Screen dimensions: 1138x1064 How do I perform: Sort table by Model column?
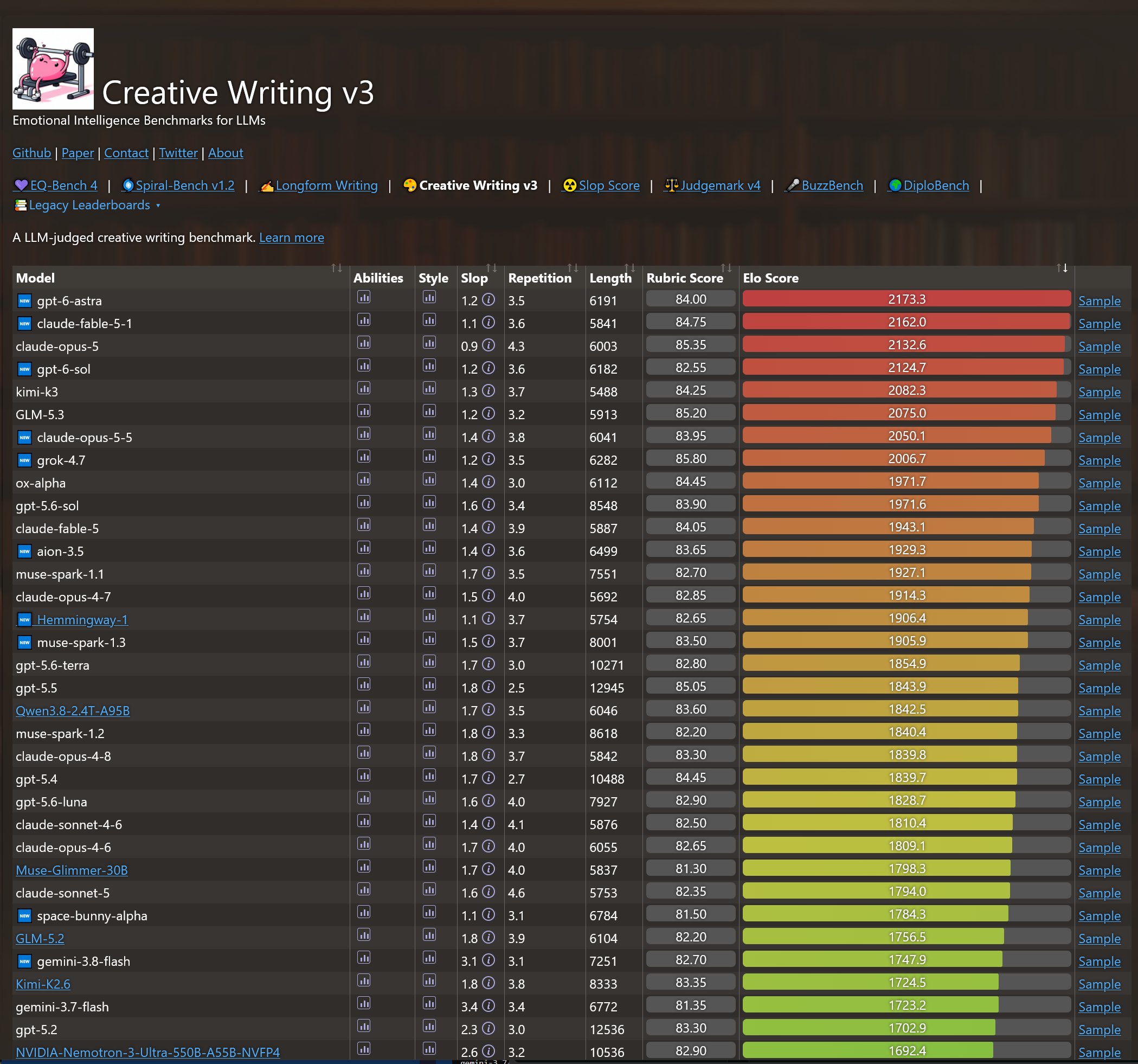click(x=337, y=268)
